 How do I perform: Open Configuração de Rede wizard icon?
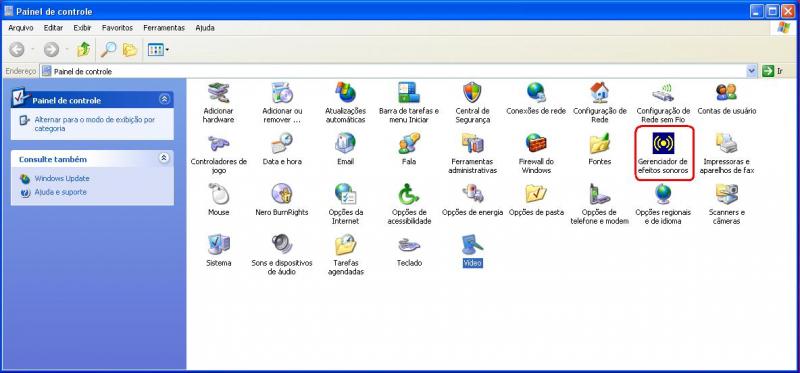point(599,102)
